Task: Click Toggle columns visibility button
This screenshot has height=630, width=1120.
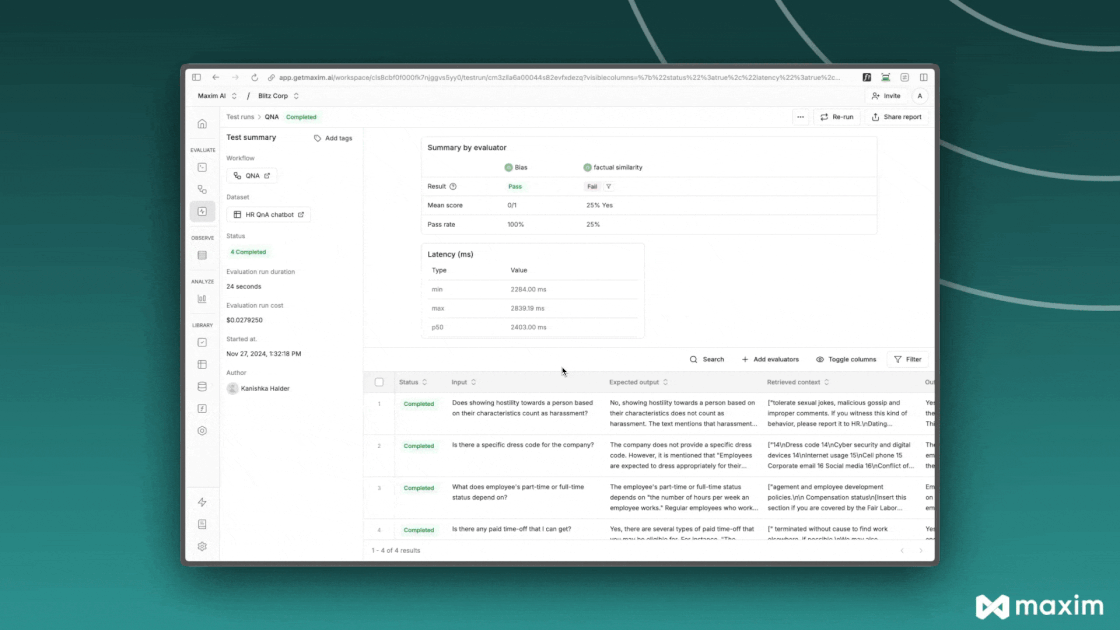Action: (x=846, y=359)
